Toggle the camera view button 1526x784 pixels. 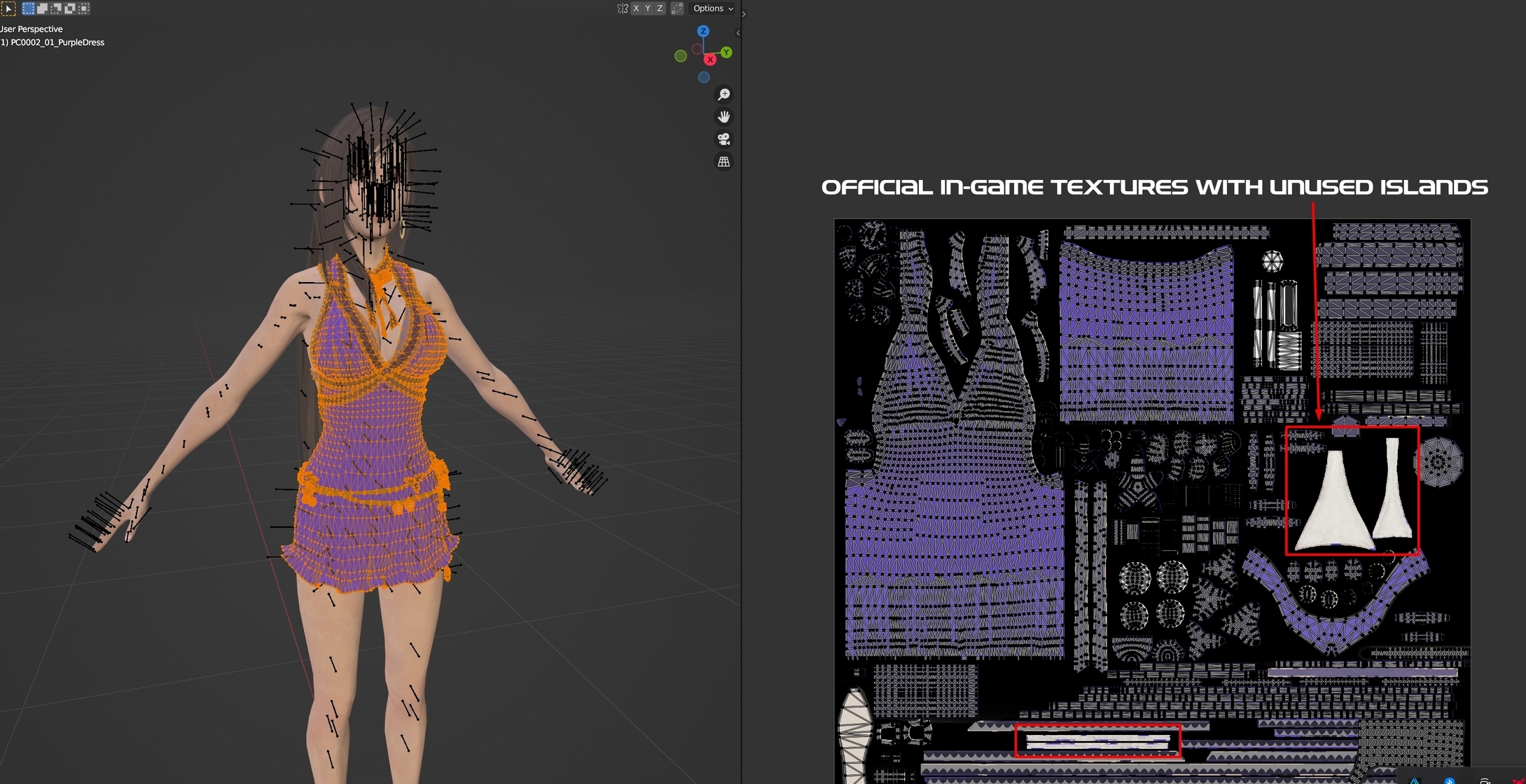(x=723, y=139)
